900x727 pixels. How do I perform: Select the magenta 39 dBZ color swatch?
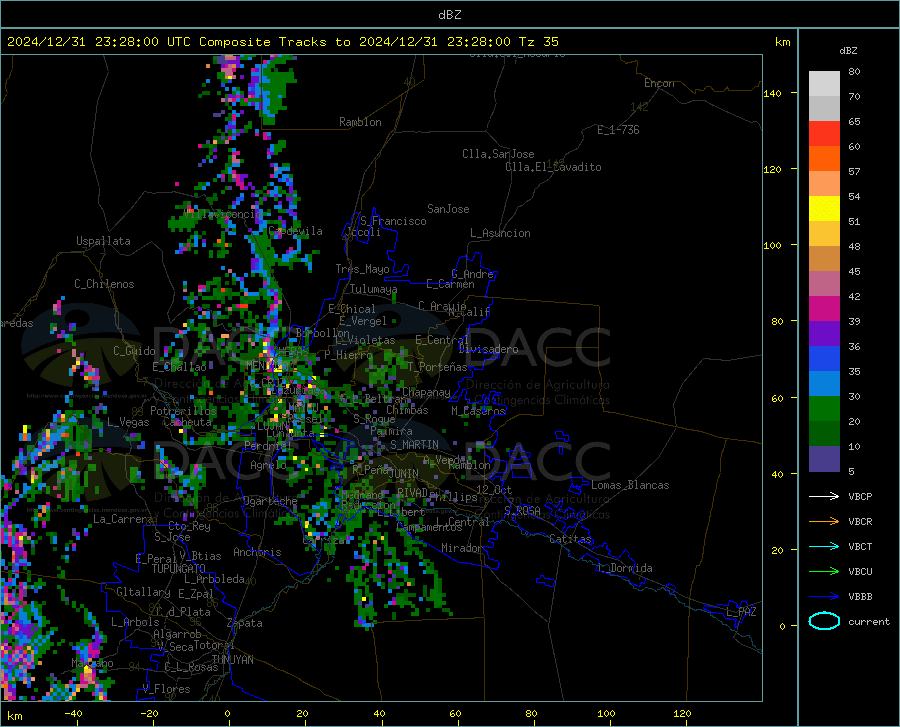824,309
